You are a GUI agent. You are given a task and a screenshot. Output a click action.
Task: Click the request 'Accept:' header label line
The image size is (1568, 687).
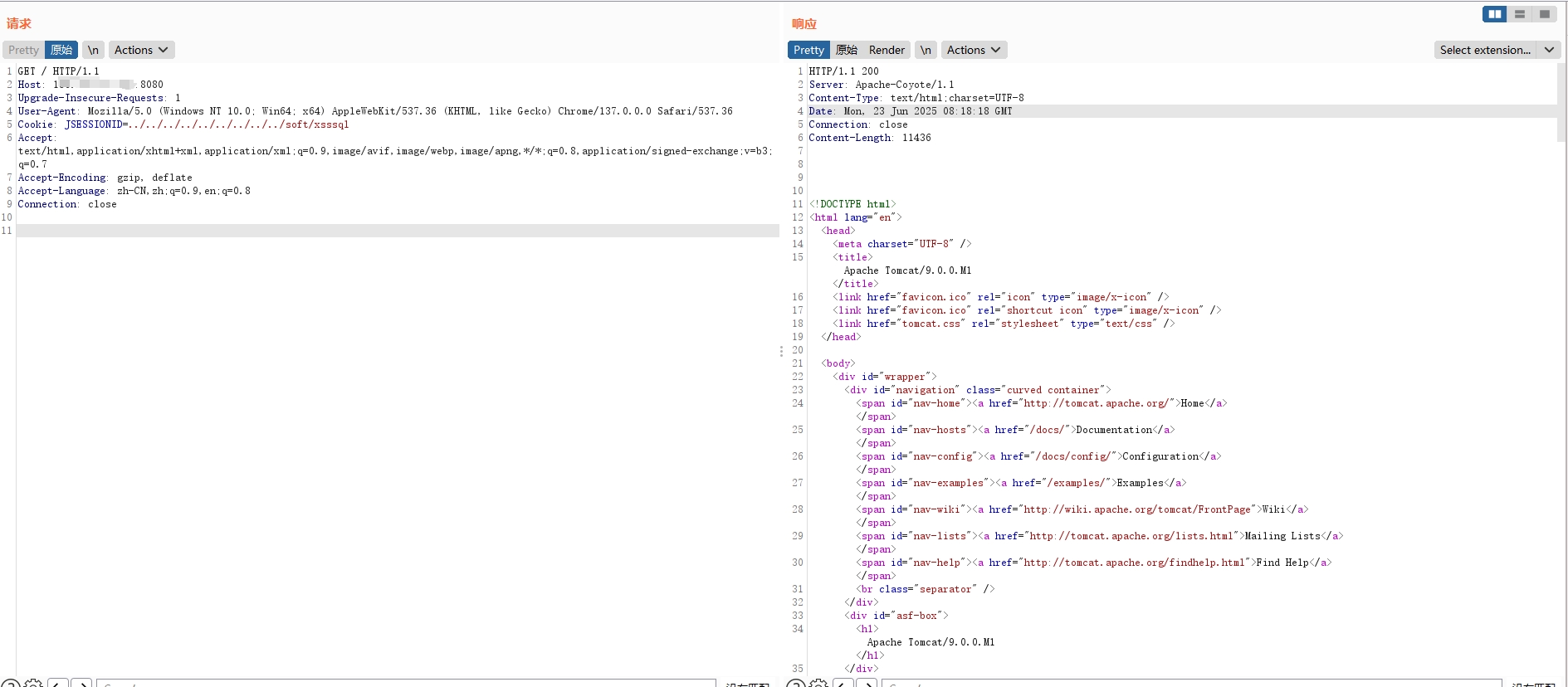click(x=37, y=138)
